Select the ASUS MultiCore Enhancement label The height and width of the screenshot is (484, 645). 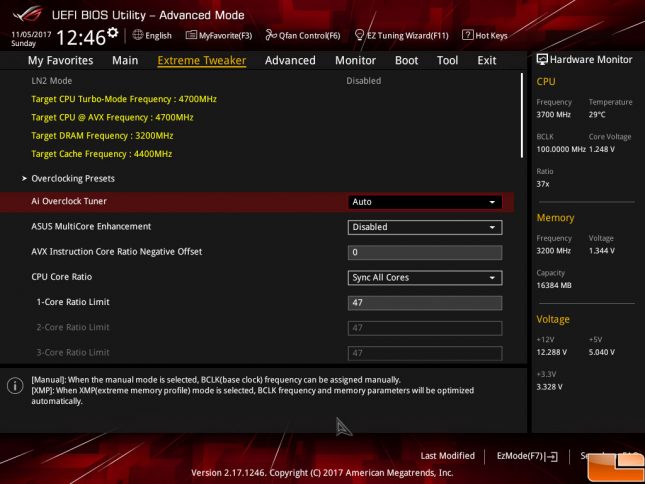point(91,226)
